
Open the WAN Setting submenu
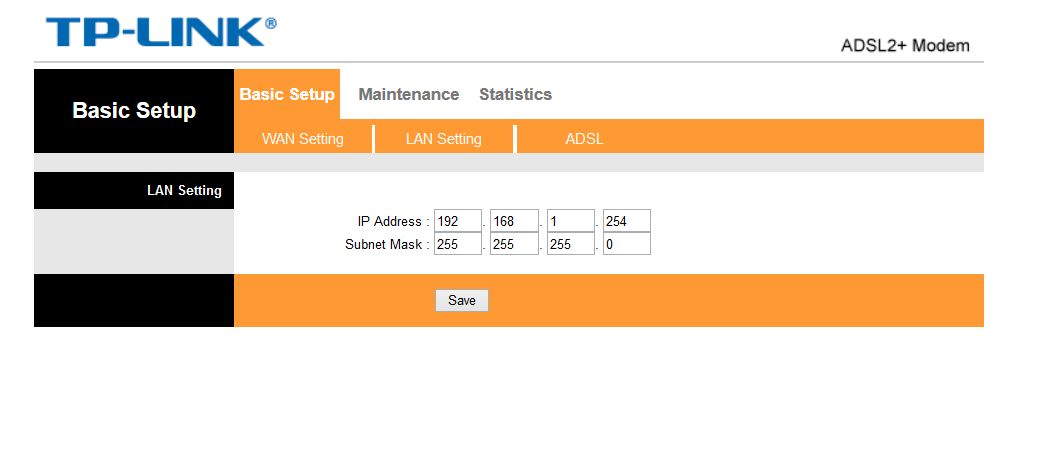click(302, 139)
